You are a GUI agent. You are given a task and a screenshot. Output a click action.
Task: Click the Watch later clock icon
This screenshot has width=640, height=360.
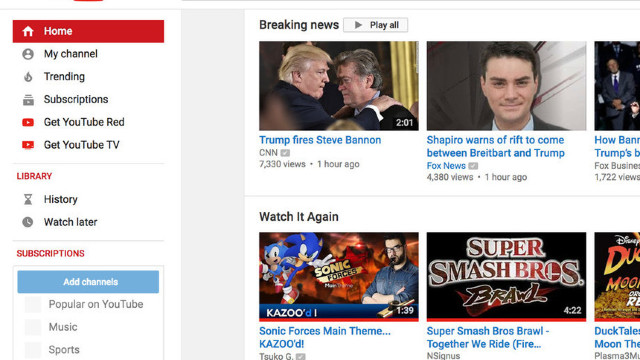[x=28, y=222]
